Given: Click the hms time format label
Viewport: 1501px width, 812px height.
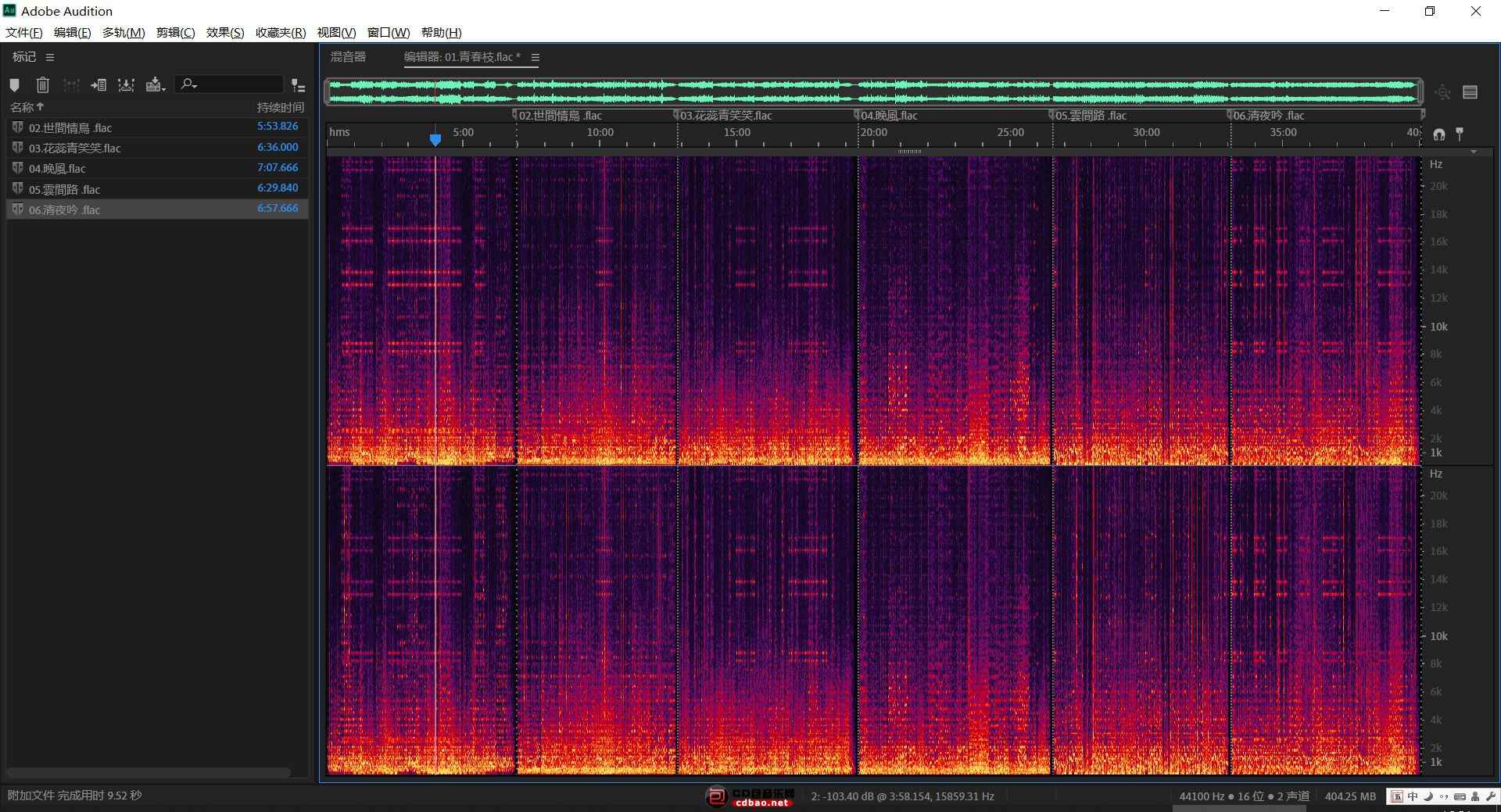Looking at the screenshot, I should [339, 132].
